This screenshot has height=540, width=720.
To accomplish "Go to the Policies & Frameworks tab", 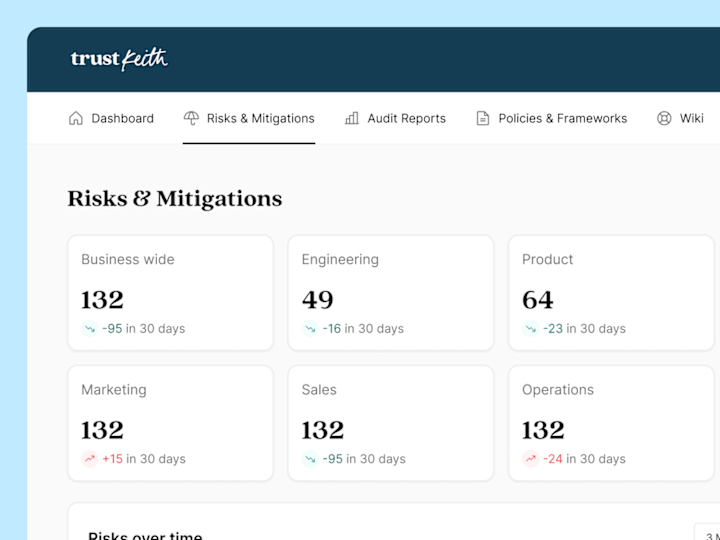I will point(551,118).
